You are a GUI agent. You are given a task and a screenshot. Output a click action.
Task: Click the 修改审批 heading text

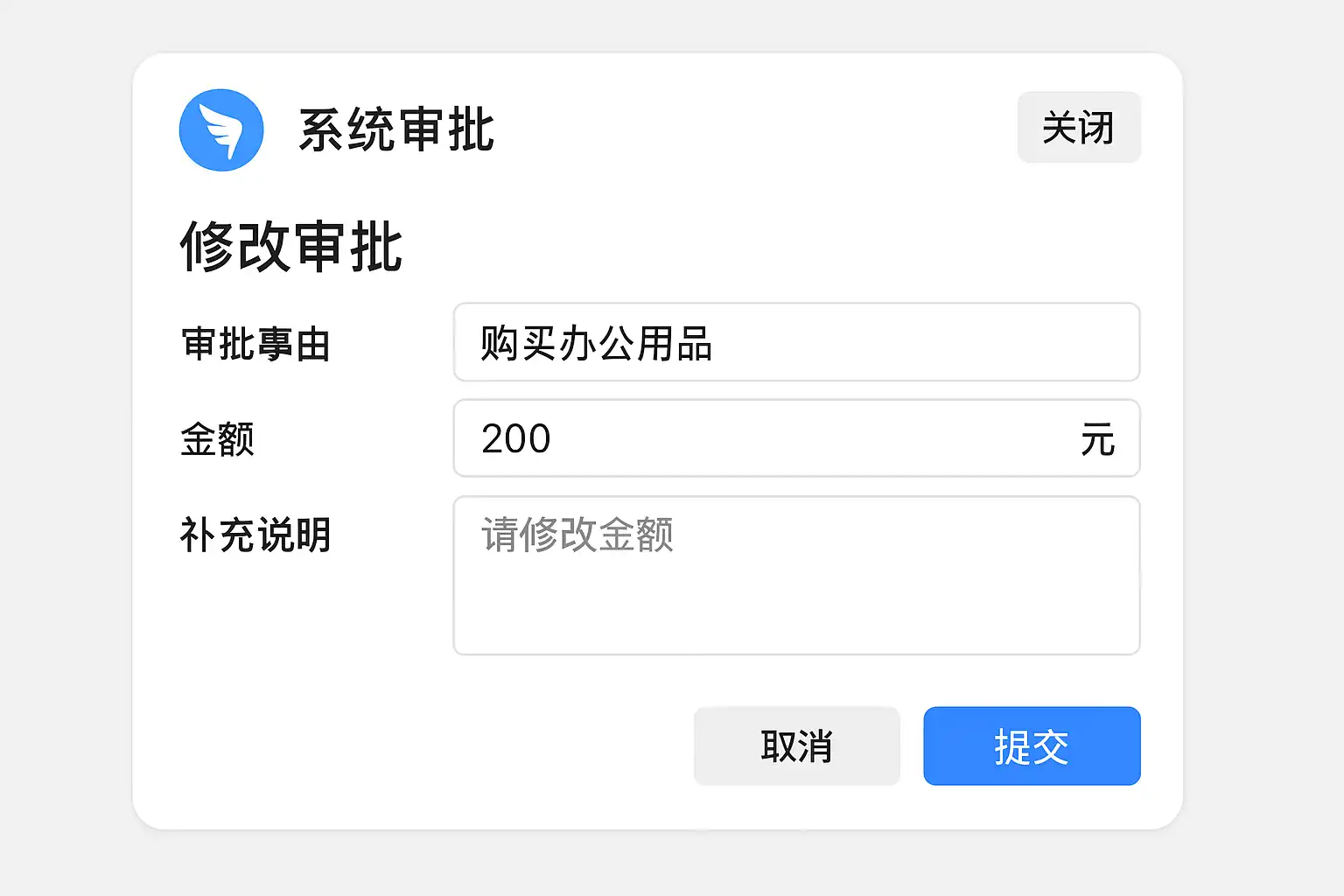pyautogui.click(x=290, y=247)
